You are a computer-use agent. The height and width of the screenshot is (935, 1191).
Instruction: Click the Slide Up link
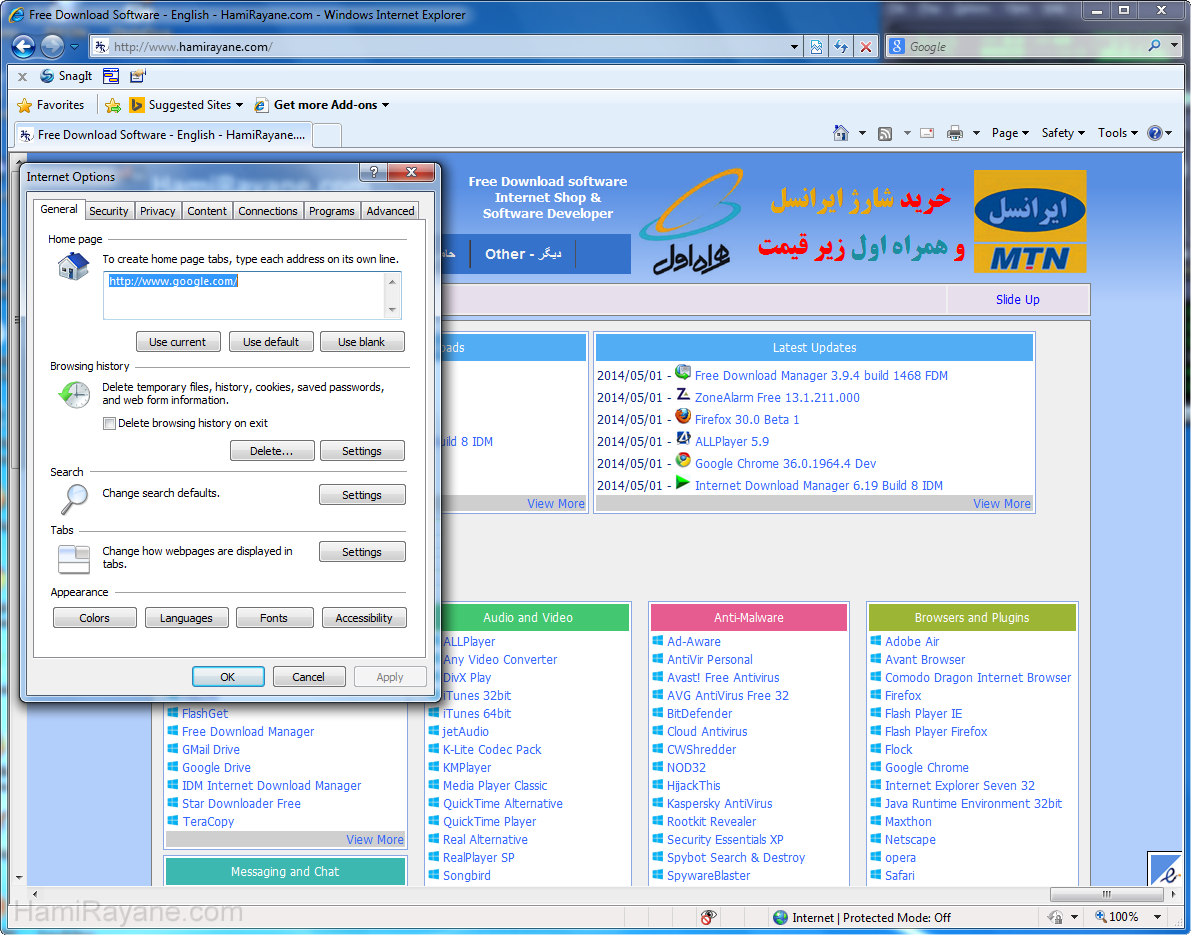click(1018, 299)
